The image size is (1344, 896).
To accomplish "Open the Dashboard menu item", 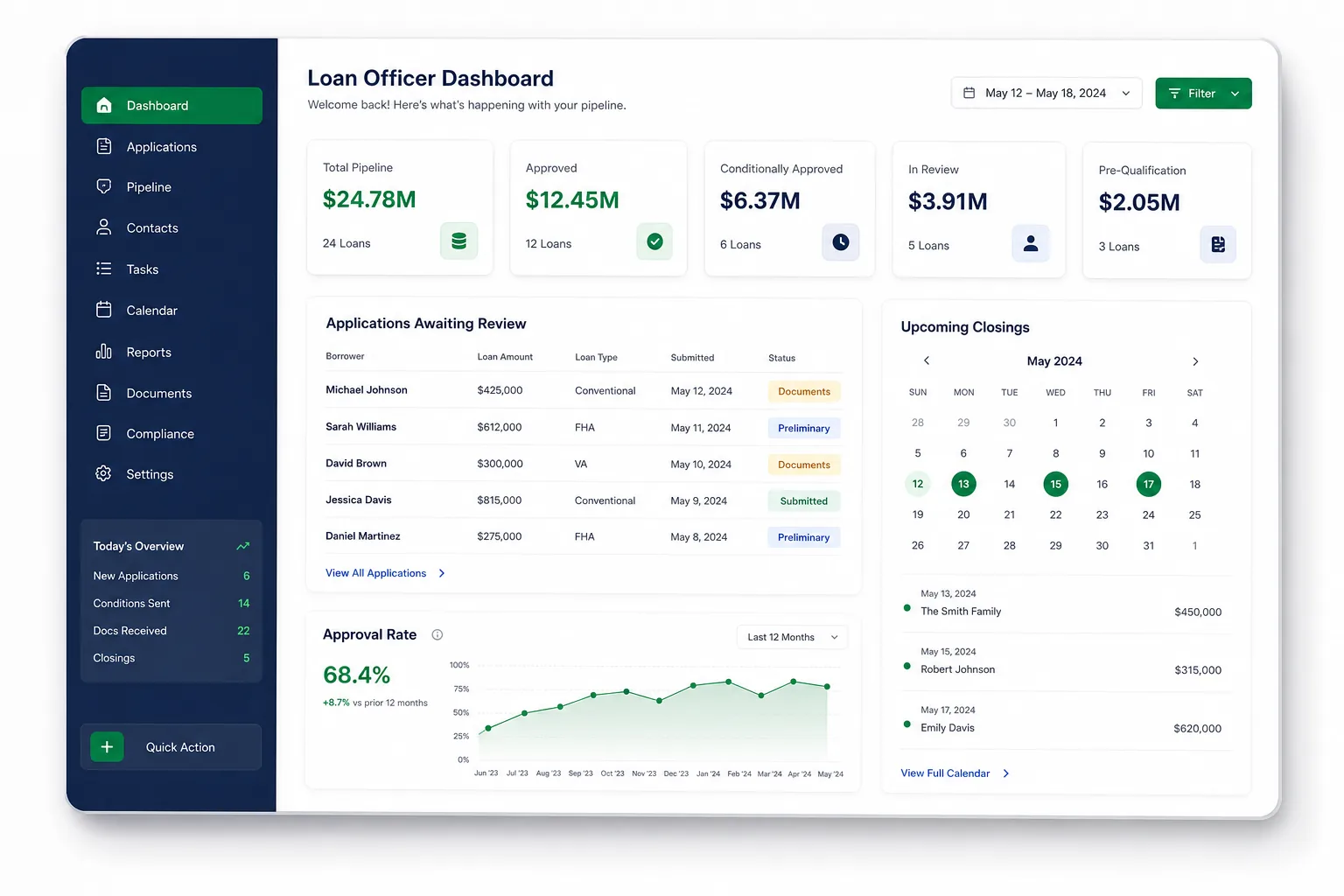I will point(171,105).
